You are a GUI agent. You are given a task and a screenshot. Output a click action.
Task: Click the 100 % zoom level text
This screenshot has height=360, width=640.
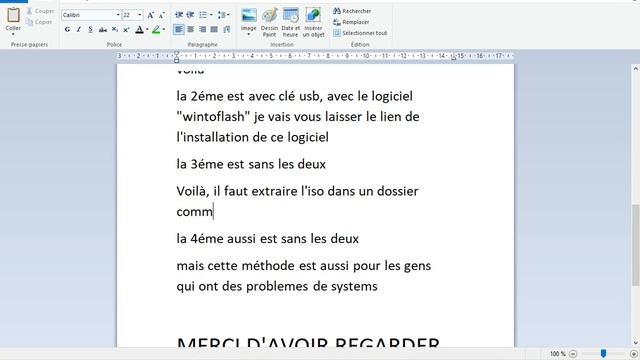click(x=558, y=354)
